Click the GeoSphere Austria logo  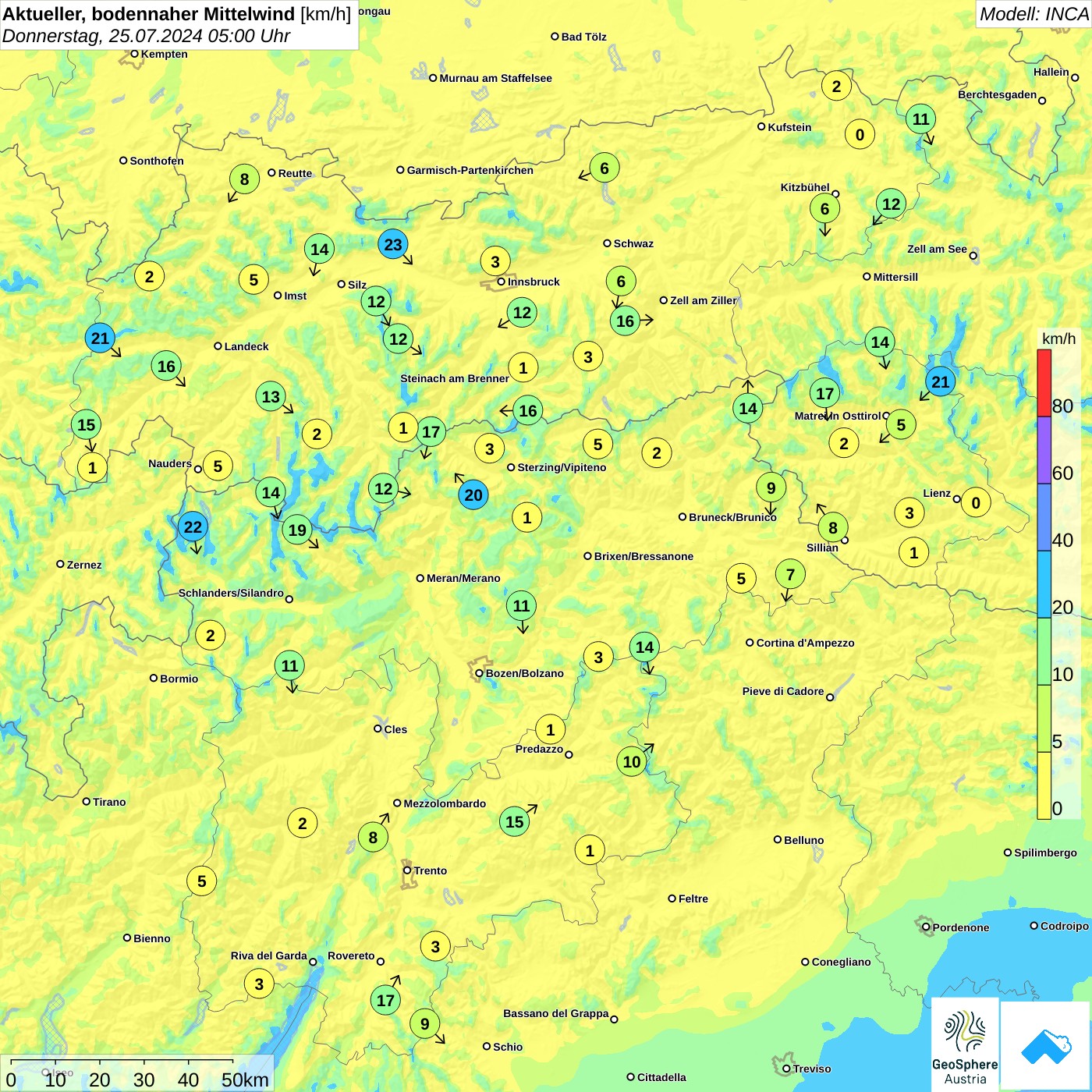(x=965, y=1044)
